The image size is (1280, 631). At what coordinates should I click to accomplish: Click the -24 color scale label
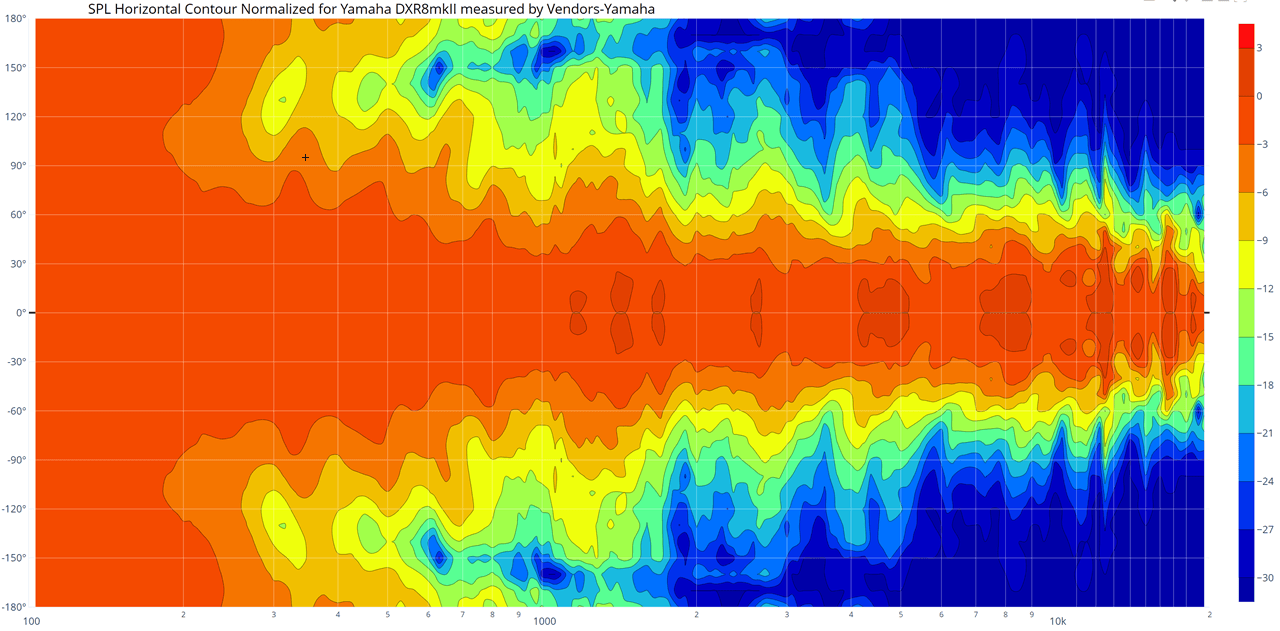(1266, 481)
